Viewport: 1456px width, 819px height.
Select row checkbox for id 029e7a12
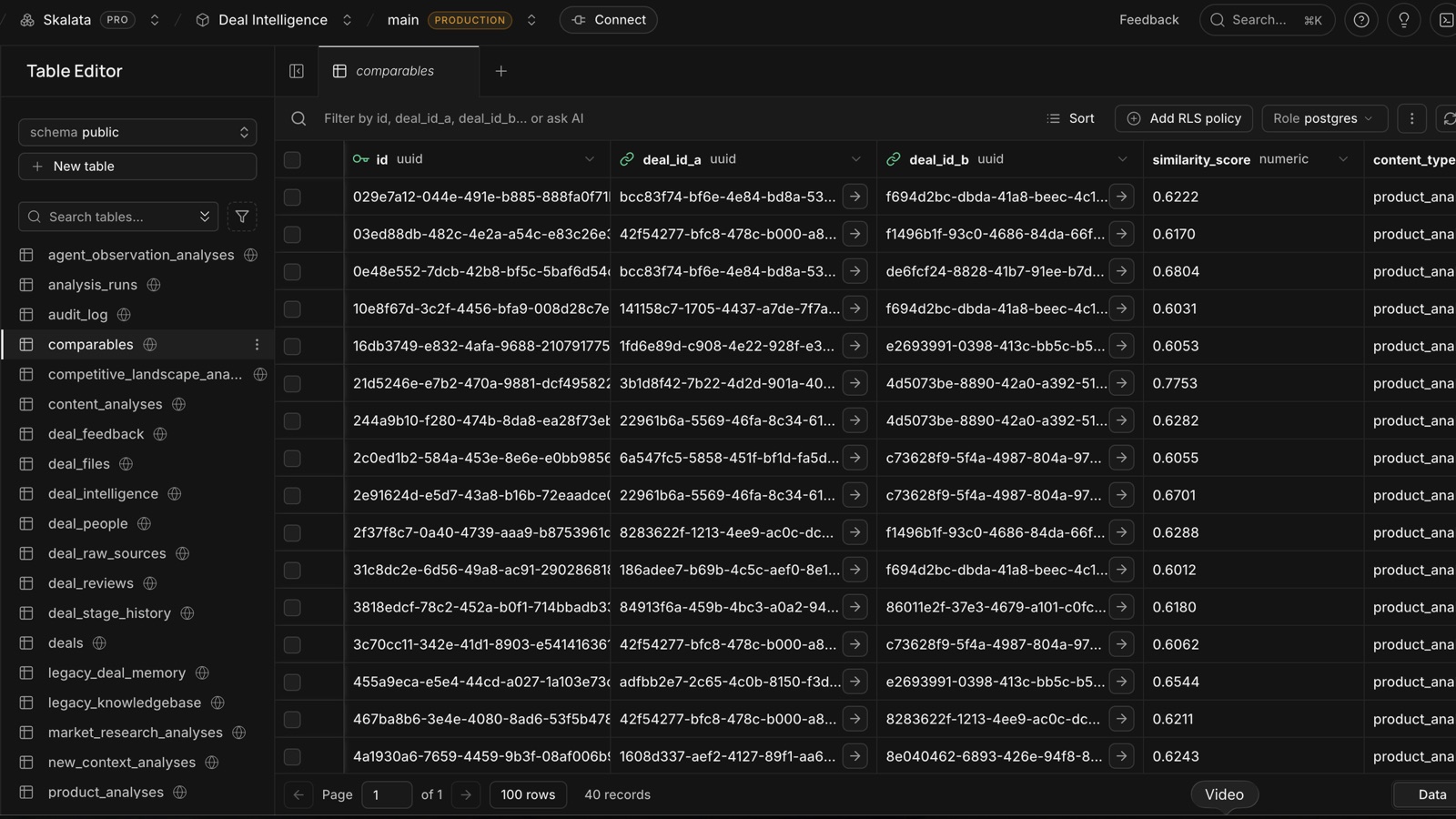tap(292, 197)
